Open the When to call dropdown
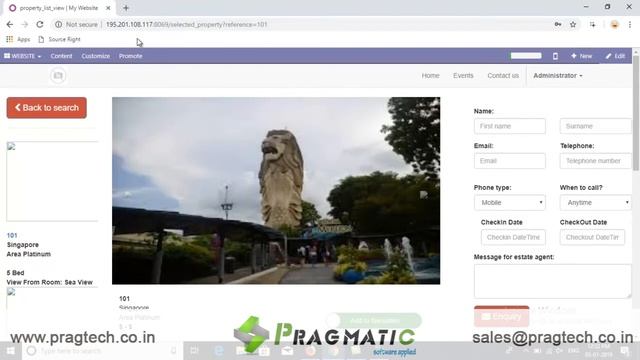This screenshot has height=360, width=640. click(x=596, y=202)
